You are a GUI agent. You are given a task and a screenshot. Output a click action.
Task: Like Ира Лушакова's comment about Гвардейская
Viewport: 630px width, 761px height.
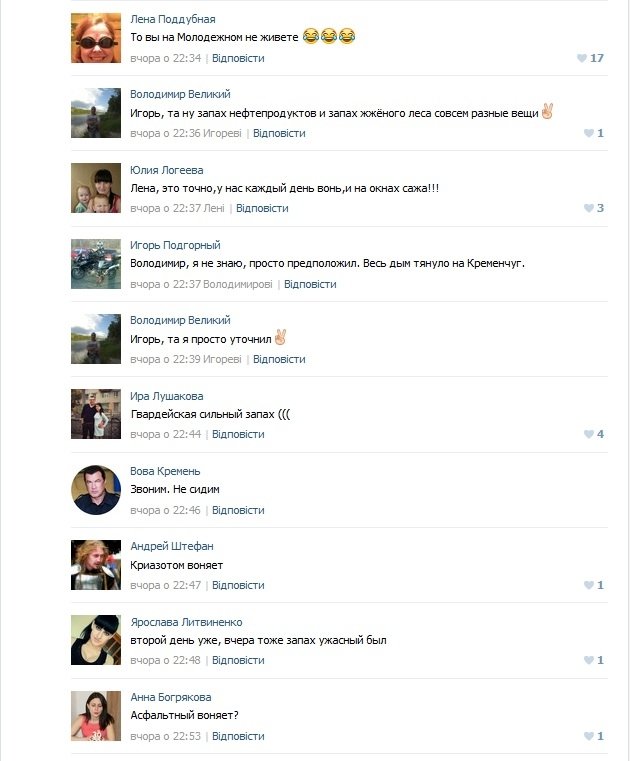(x=587, y=434)
